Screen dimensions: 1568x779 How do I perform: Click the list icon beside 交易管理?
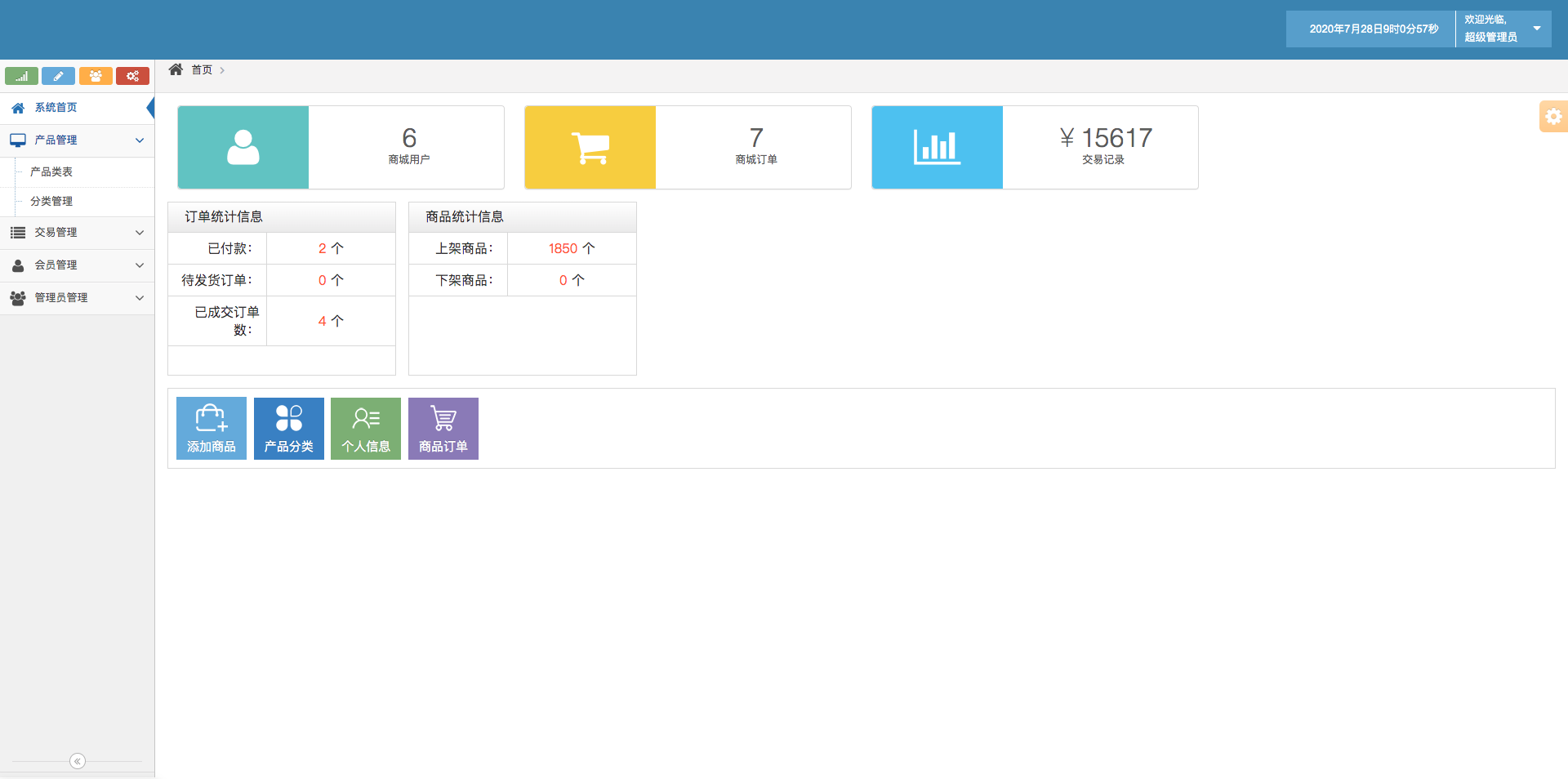tap(18, 233)
